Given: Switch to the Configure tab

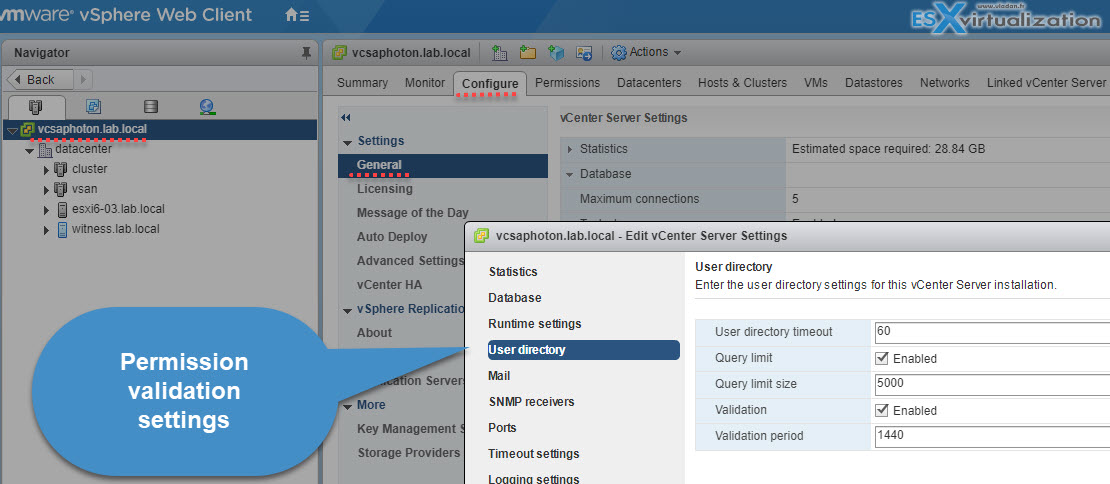Looking at the screenshot, I should (490, 83).
